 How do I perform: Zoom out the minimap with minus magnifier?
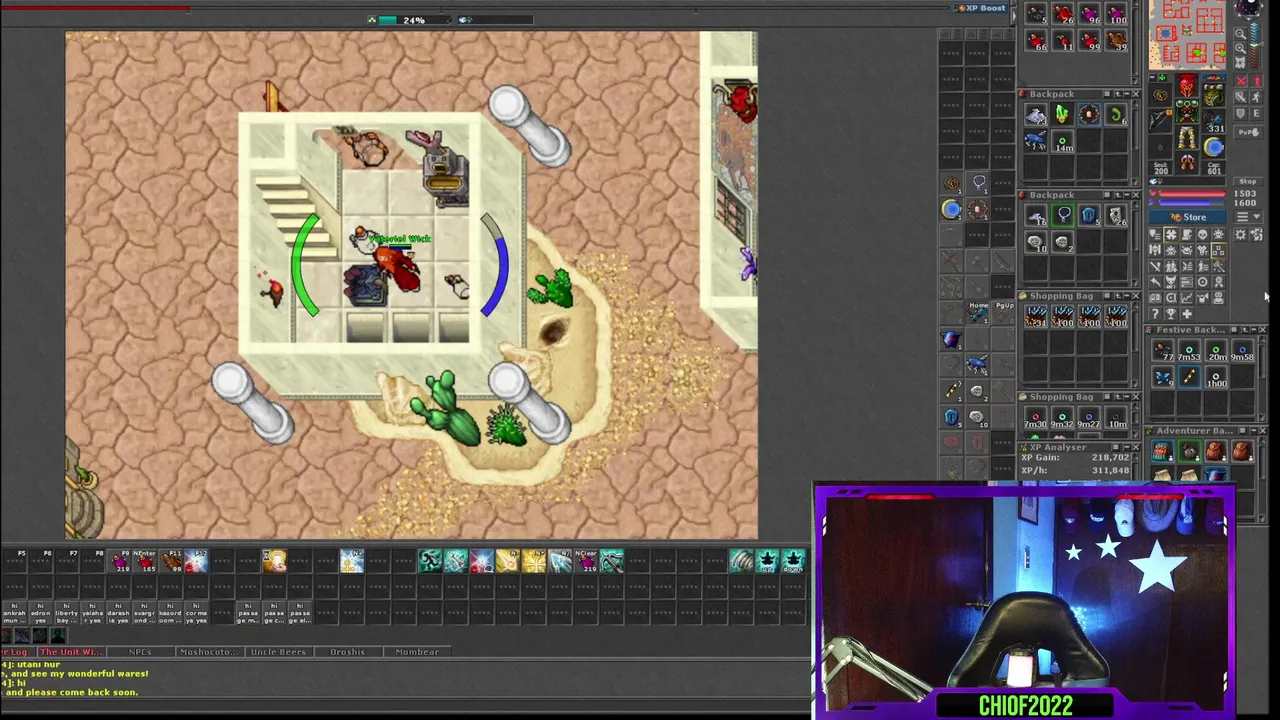pos(1240,34)
